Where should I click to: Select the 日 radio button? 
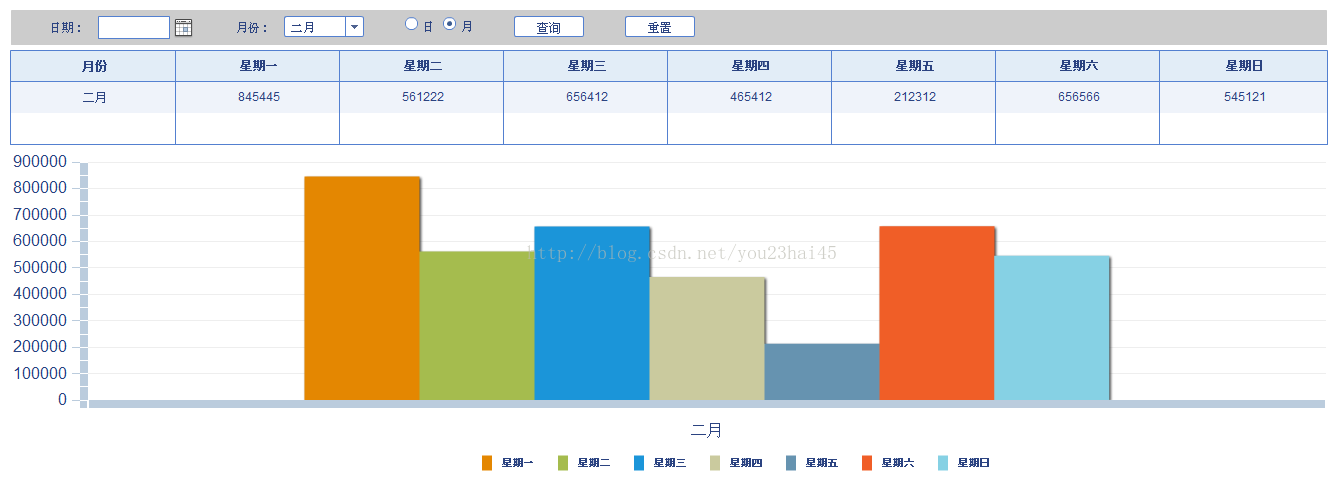411,24
